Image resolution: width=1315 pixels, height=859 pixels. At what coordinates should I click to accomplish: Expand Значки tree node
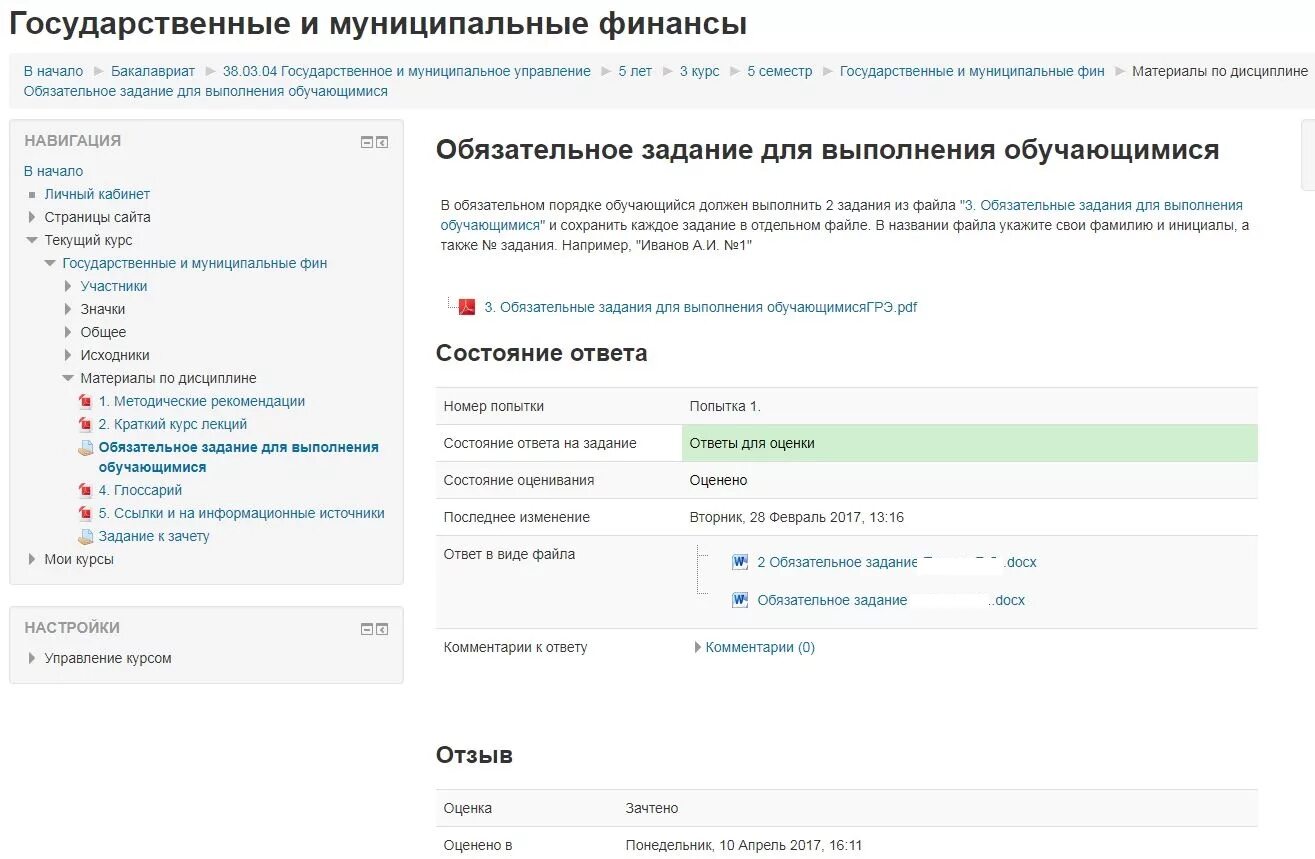click(x=68, y=309)
